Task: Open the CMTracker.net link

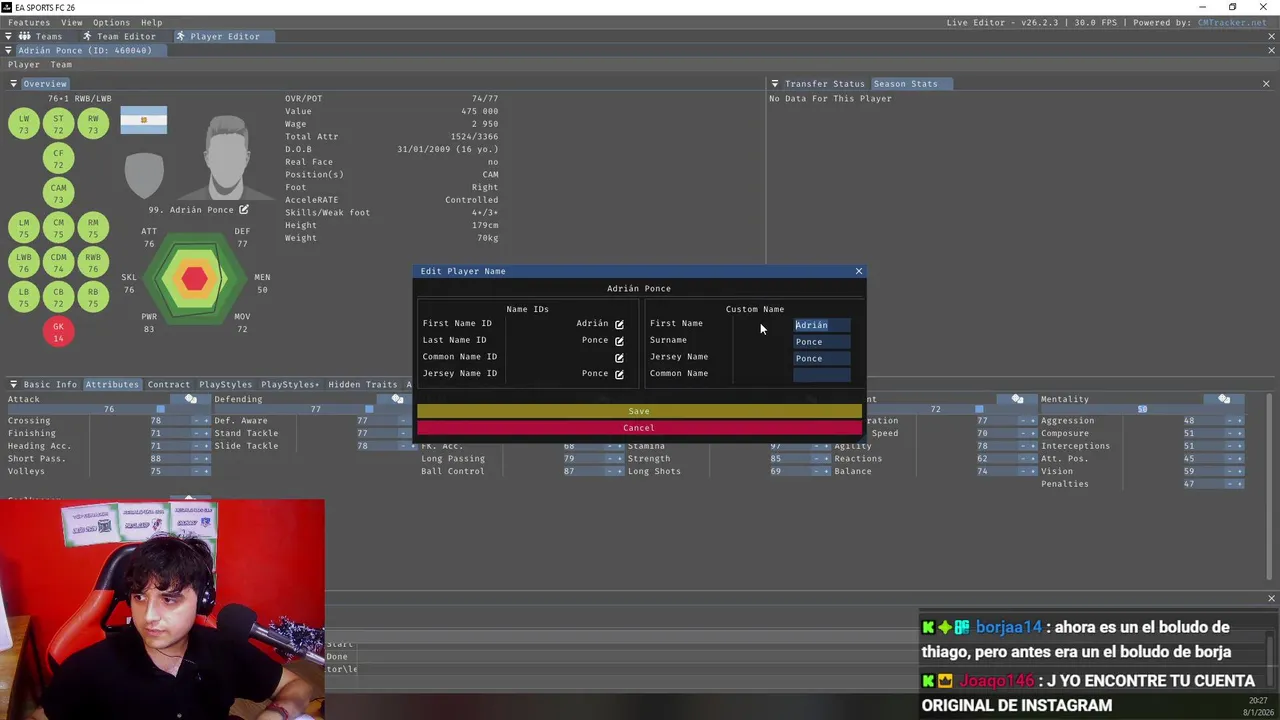Action: [x=1231, y=22]
